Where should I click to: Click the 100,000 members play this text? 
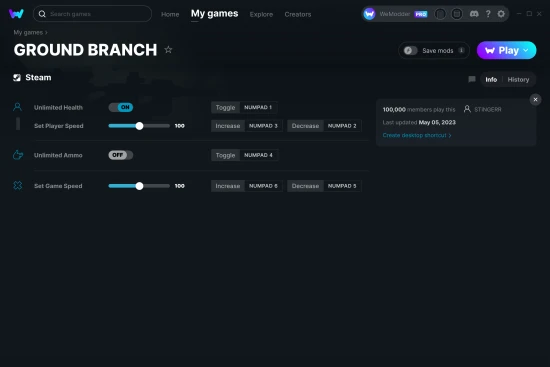[x=419, y=109]
